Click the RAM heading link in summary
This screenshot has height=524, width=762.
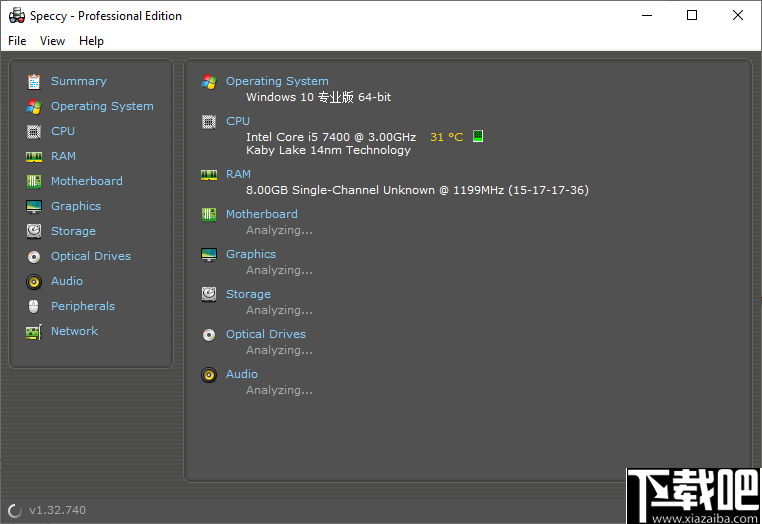[238, 174]
